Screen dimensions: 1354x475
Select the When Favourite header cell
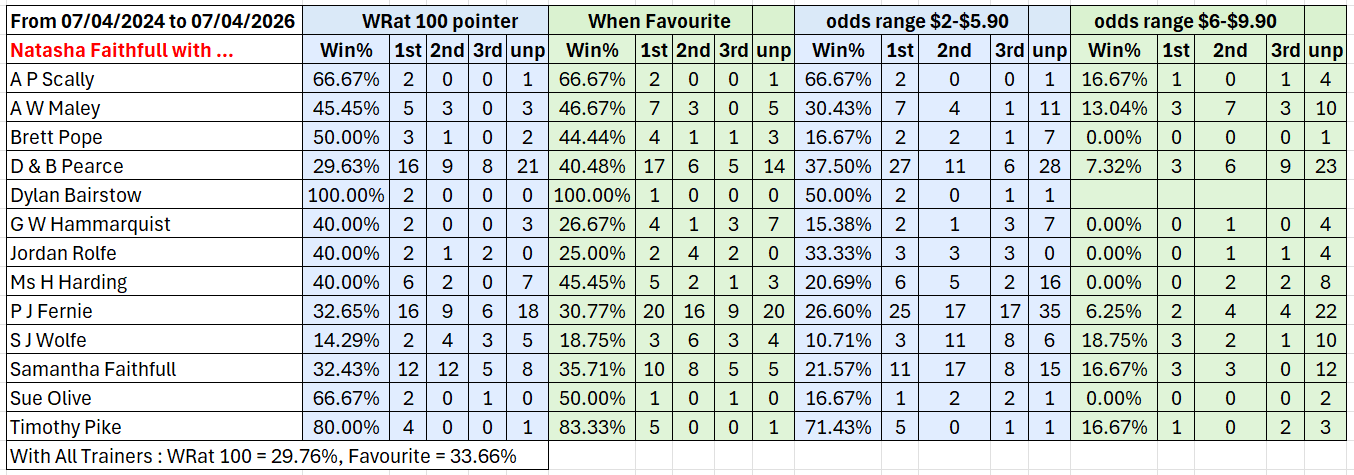[659, 20]
